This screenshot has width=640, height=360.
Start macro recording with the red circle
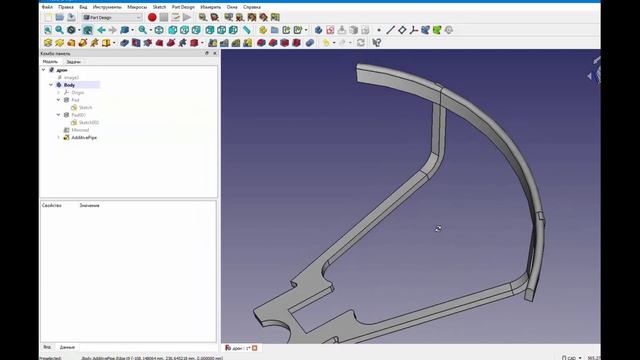152,18
